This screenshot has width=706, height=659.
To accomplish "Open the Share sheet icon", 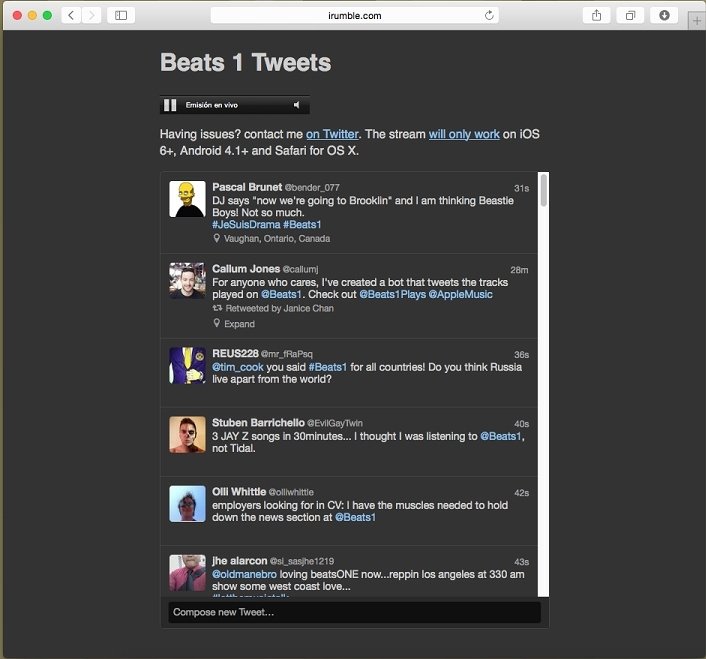I will pyautogui.click(x=597, y=15).
